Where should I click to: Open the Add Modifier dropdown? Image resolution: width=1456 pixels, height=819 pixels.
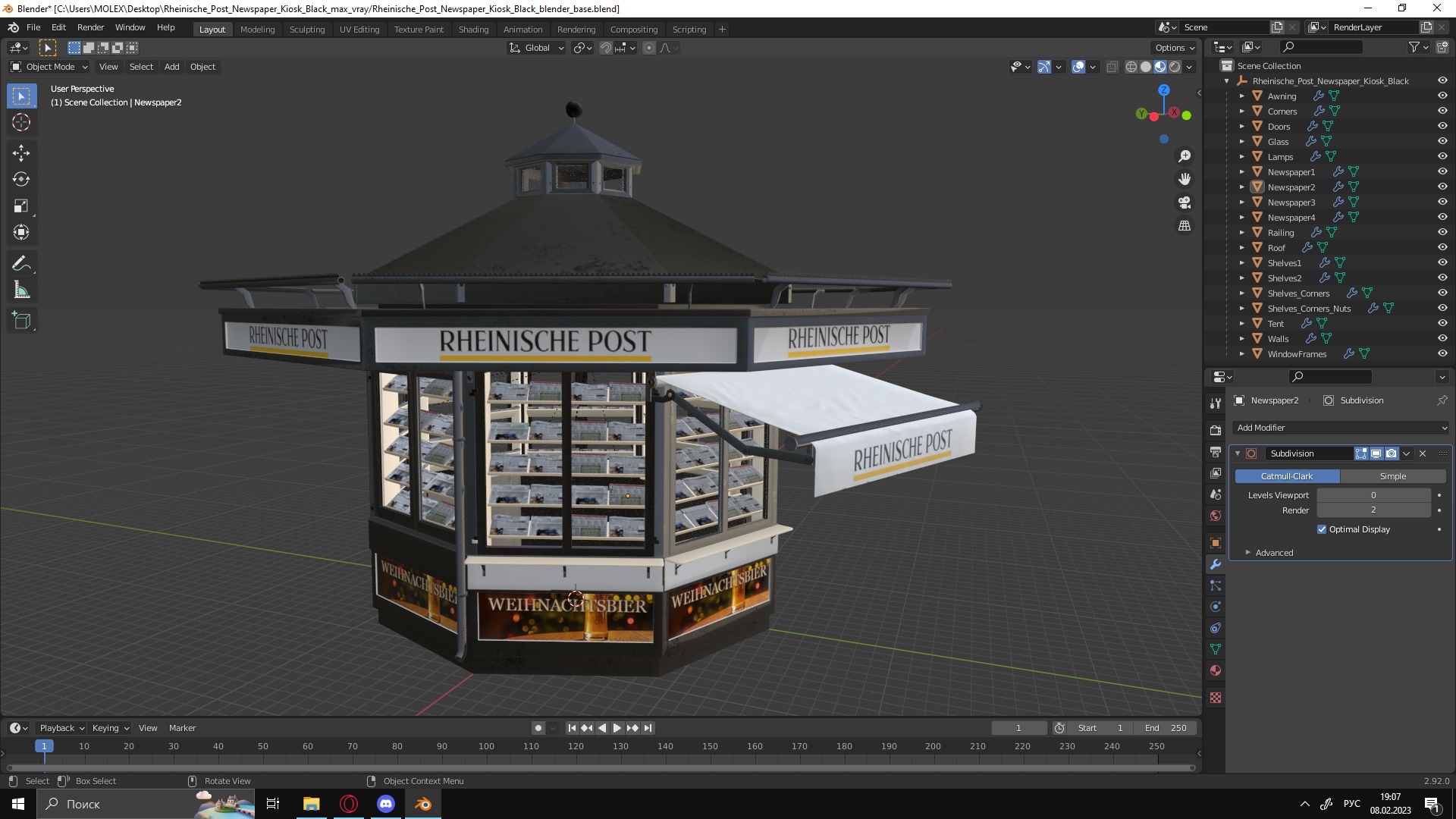coord(1340,428)
